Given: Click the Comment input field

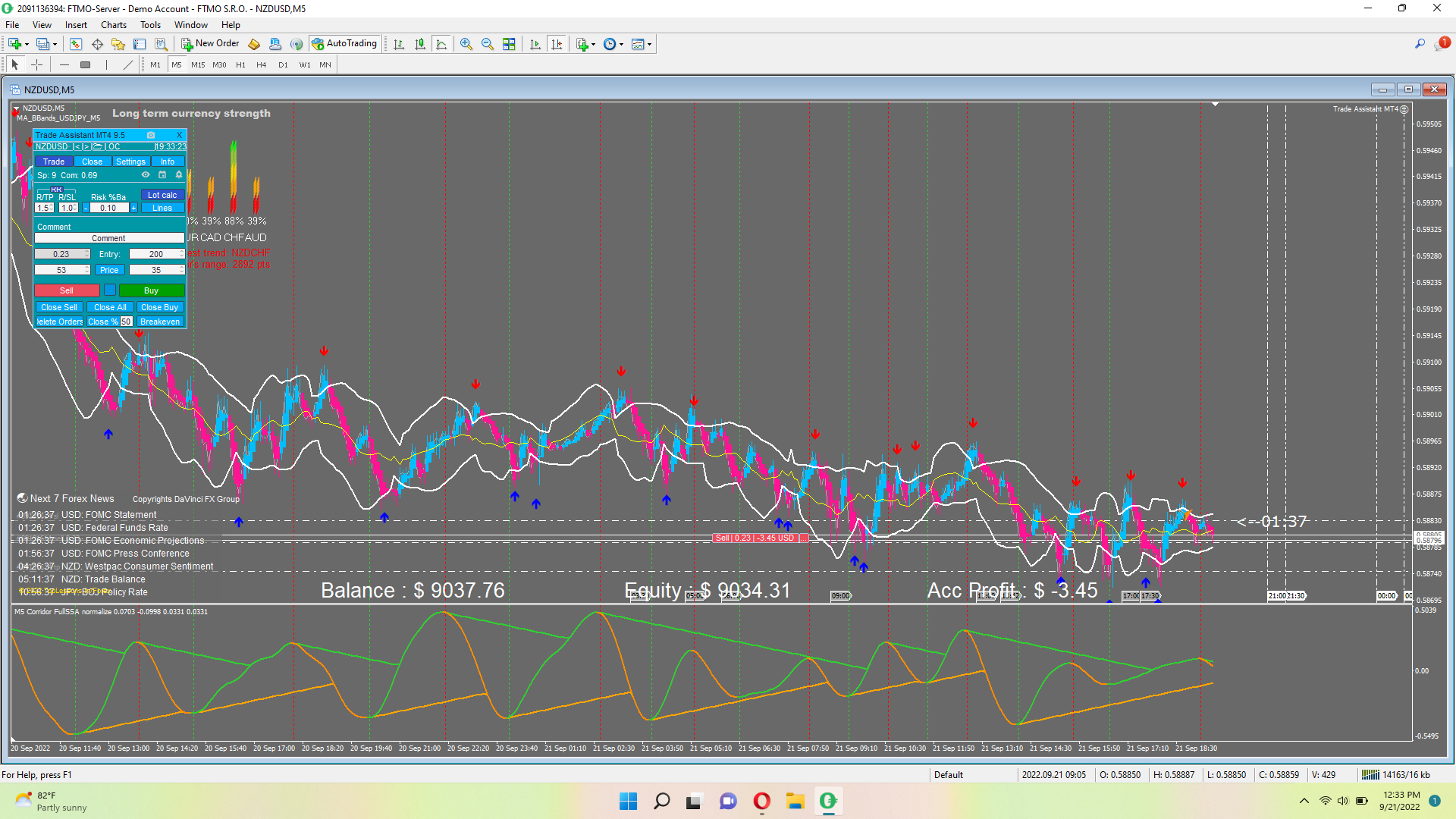Looking at the screenshot, I should click(x=108, y=238).
